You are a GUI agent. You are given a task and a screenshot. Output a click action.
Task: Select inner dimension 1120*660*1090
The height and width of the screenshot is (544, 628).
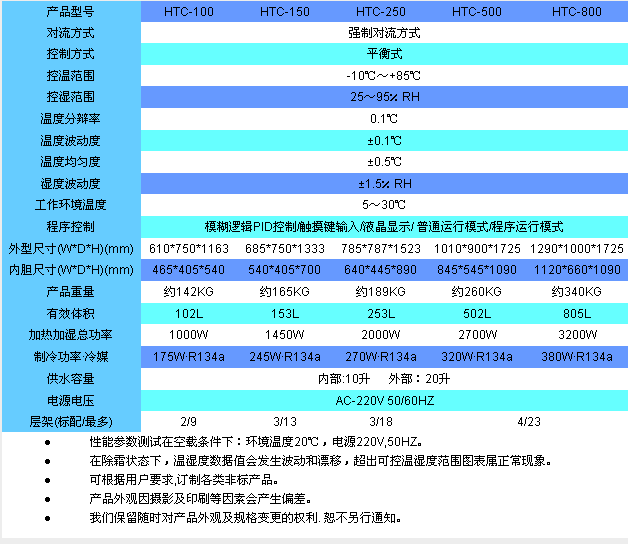coord(577,270)
